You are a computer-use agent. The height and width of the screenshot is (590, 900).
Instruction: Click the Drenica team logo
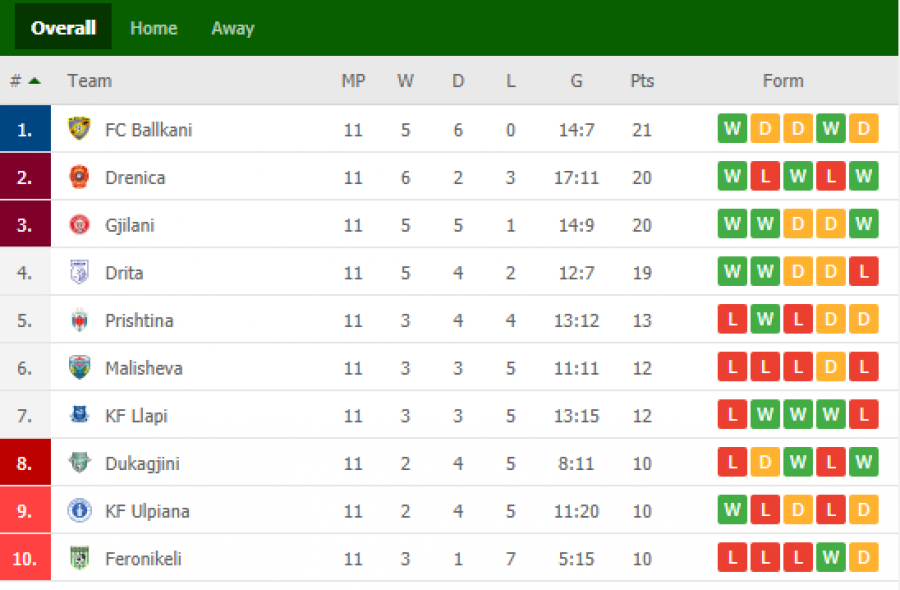click(x=79, y=177)
